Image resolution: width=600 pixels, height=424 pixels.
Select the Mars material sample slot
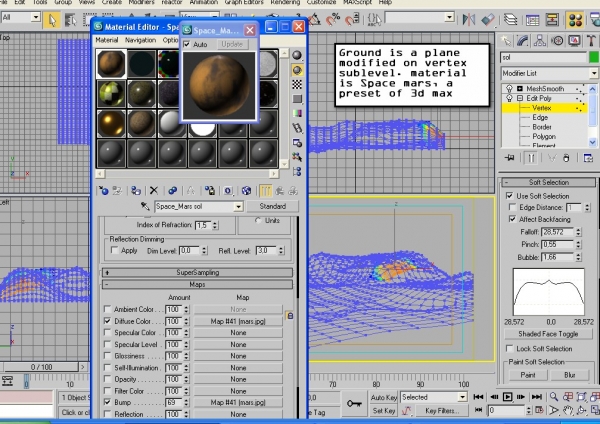111,64
